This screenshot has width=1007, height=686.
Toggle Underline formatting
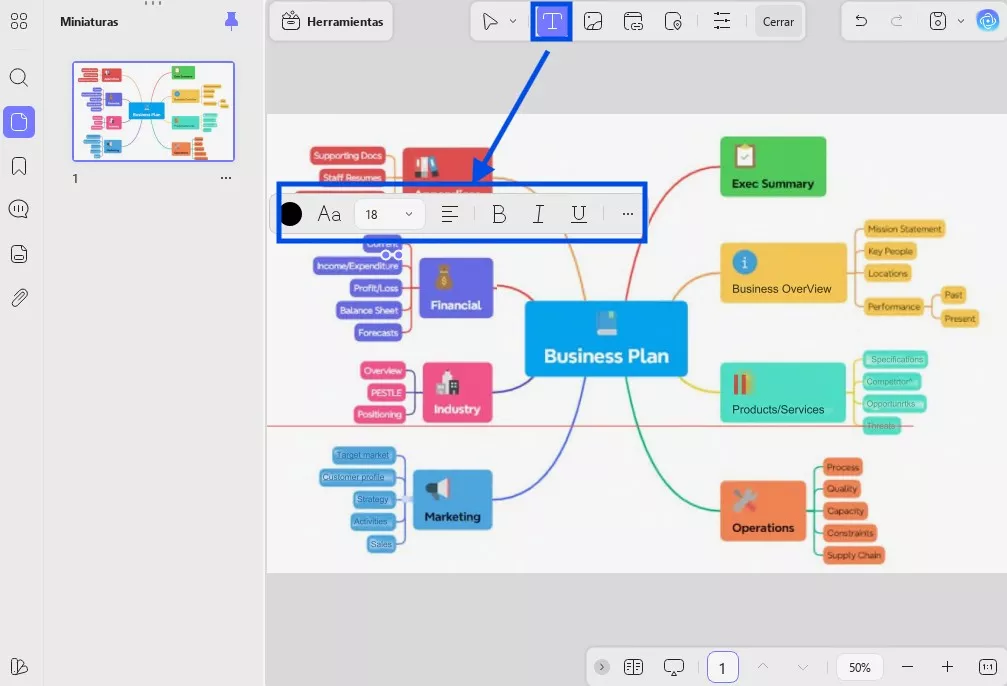click(579, 214)
